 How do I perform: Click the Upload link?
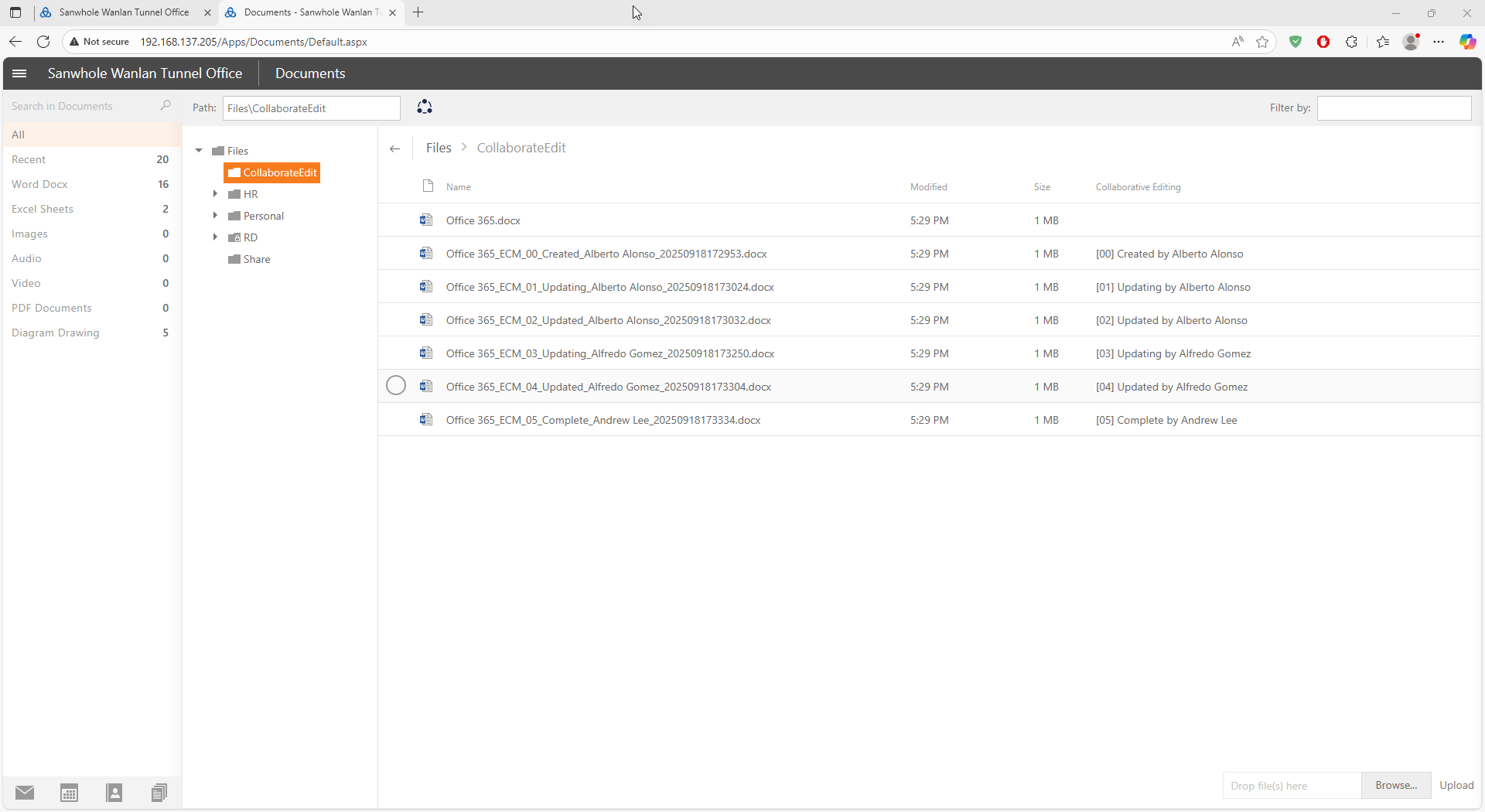pos(1456,785)
